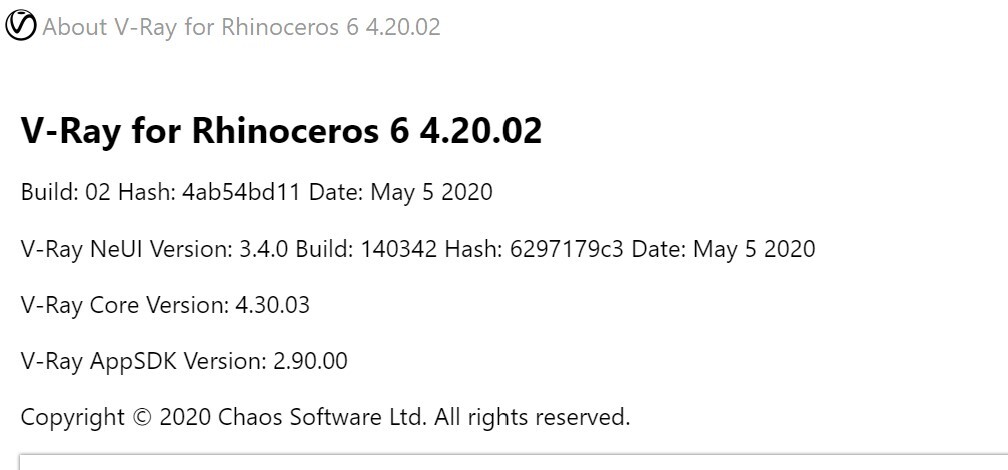The image size is (1008, 470).
Task: Click "All rights reserved." text
Action: pos(532,418)
